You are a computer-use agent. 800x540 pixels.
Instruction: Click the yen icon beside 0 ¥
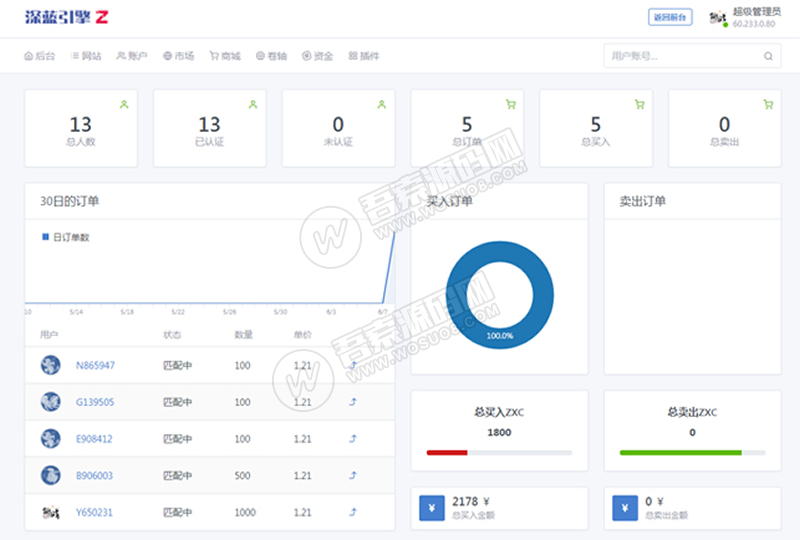coord(625,508)
